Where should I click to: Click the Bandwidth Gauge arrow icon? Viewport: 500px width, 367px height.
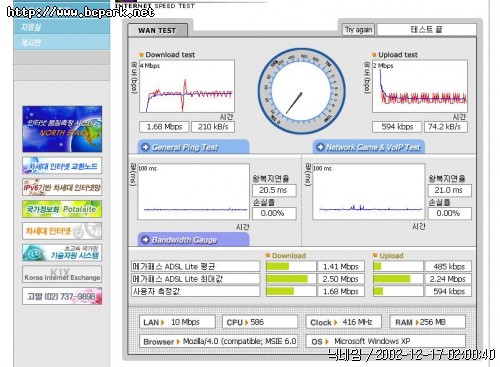(x=145, y=240)
